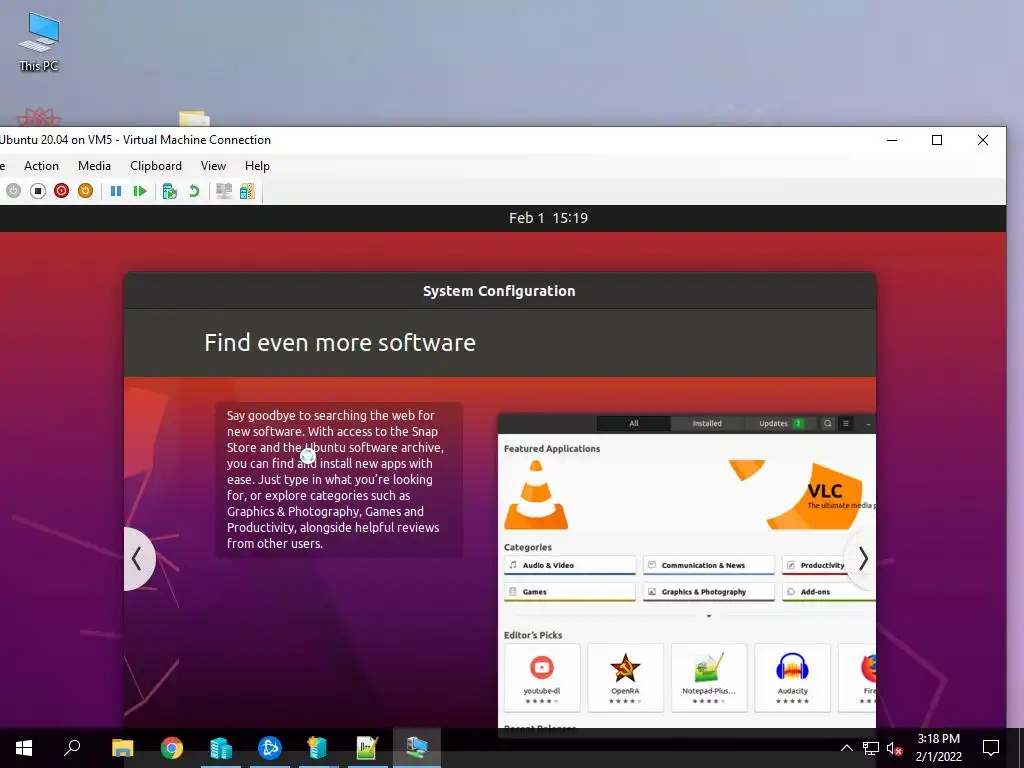Viewport: 1024px width, 768px height.
Task: Click the orange Save state icon
Action: pos(86,191)
